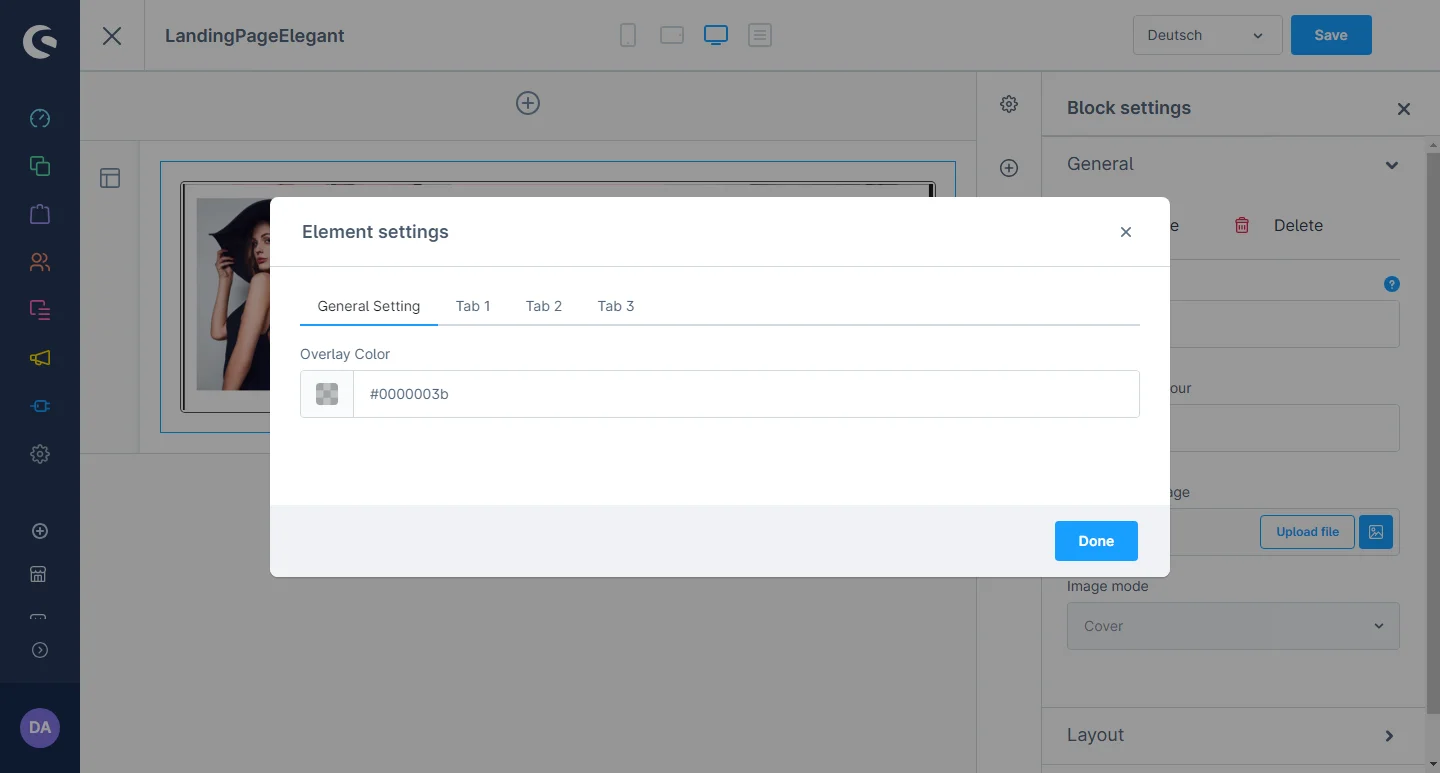Click the red Delete trash icon

click(x=1242, y=225)
